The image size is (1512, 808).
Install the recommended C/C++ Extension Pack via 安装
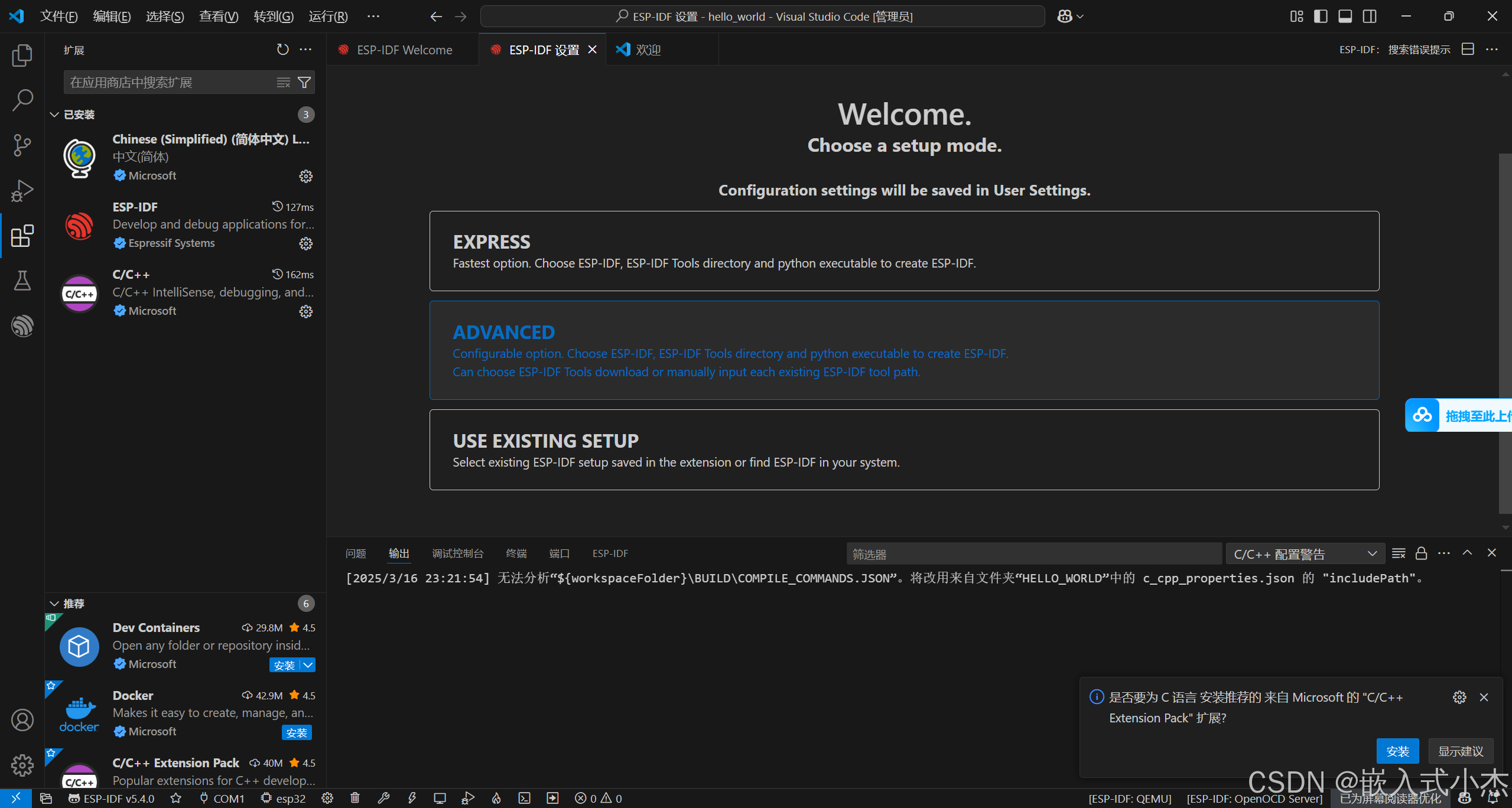pyautogui.click(x=1398, y=751)
